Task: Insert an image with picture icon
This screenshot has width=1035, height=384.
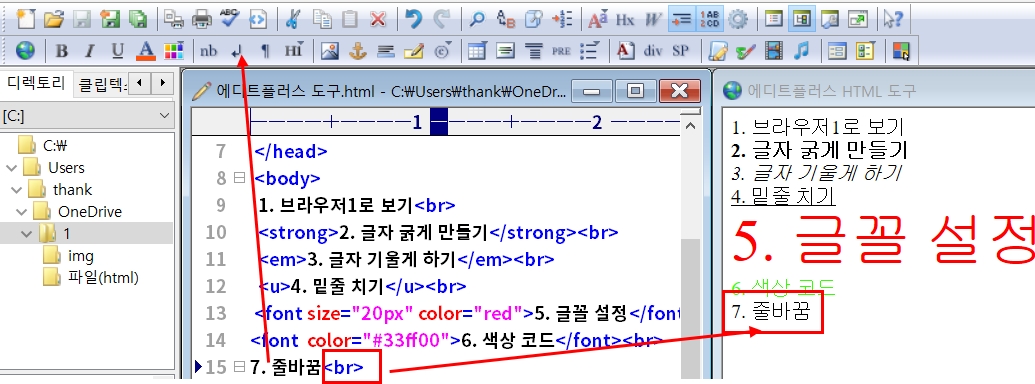Action: [x=329, y=51]
